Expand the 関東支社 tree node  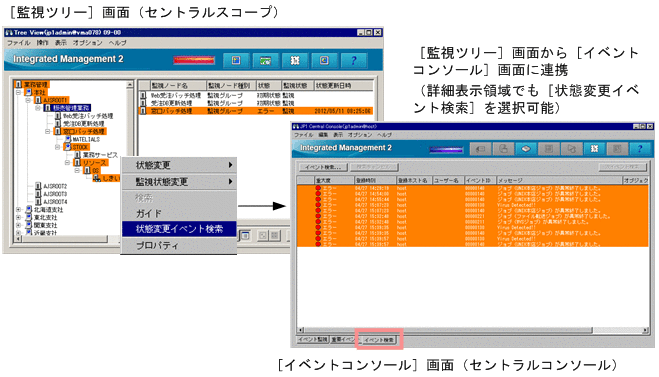(x=18, y=225)
